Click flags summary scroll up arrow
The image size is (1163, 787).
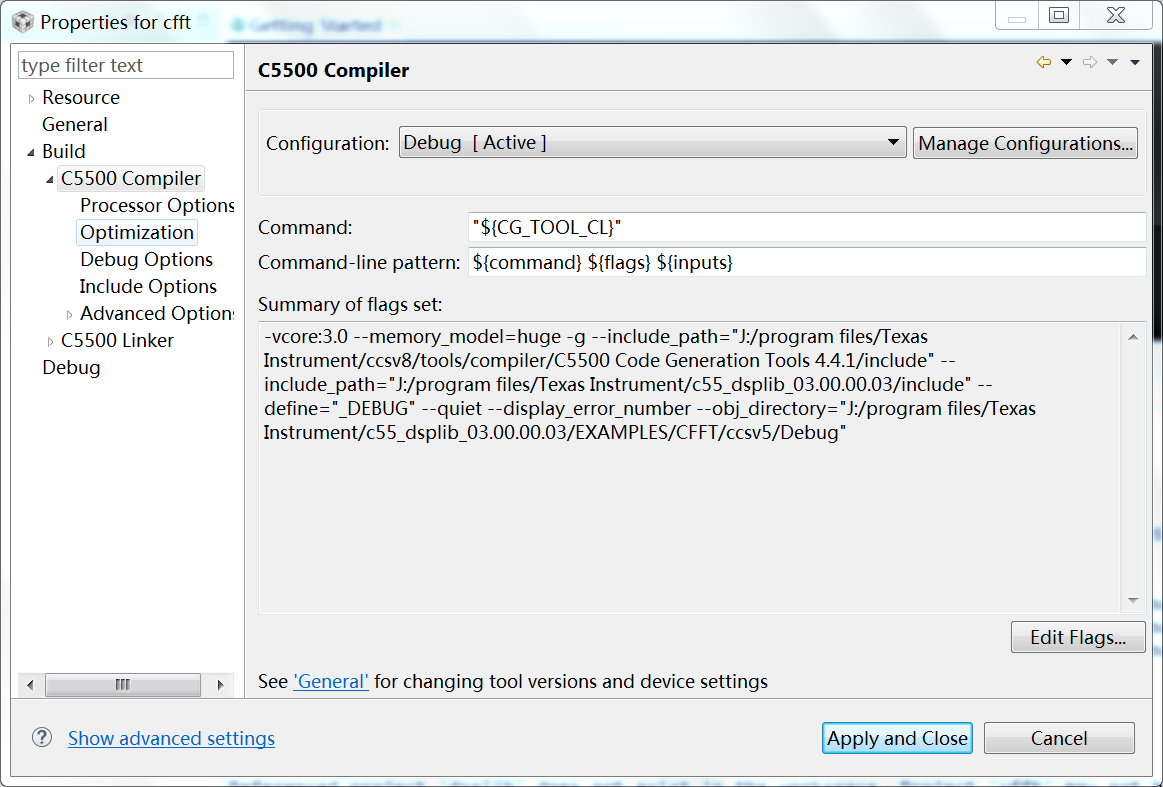[x=1133, y=337]
